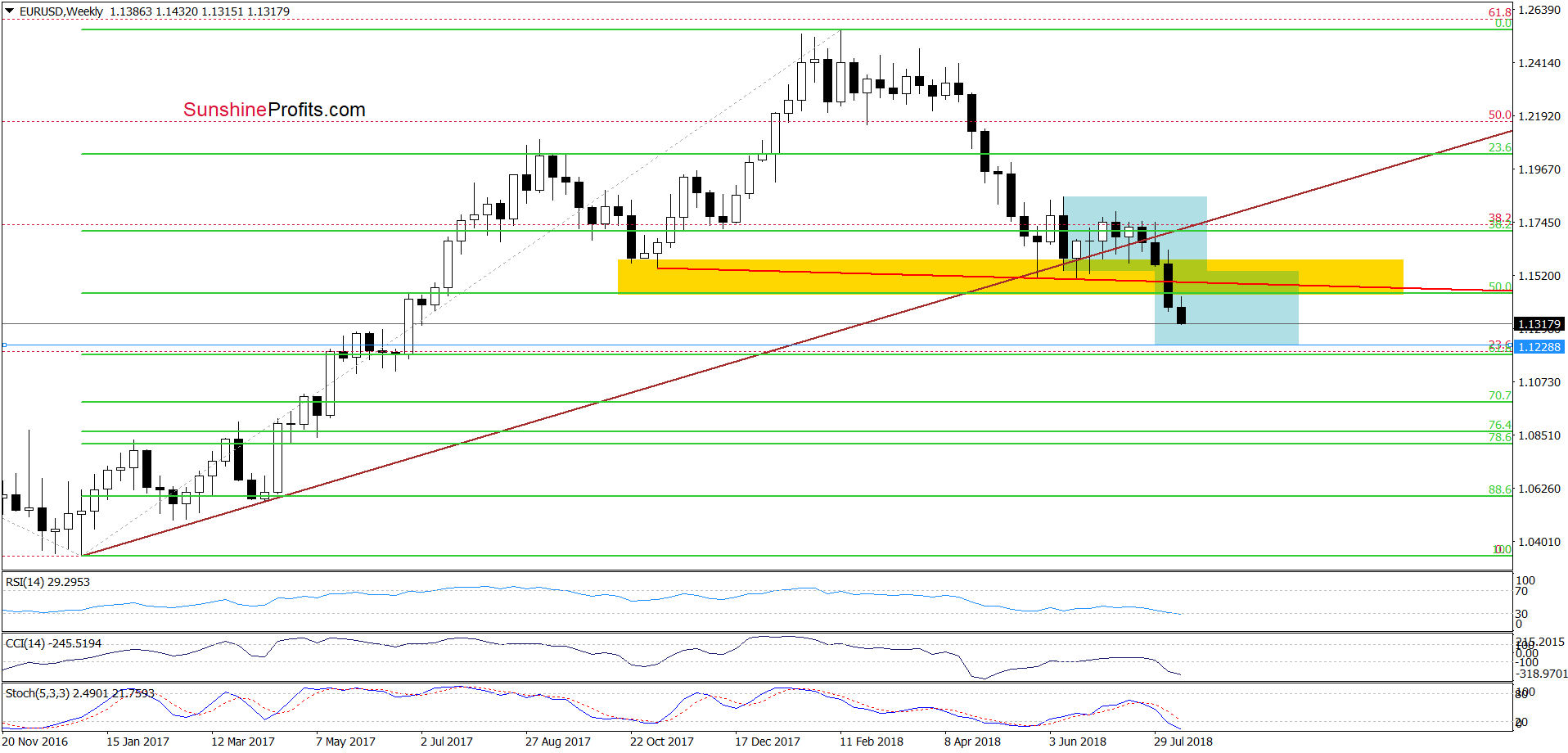
Task: Click the 1.26390 price scale label
Action: (1539, 10)
